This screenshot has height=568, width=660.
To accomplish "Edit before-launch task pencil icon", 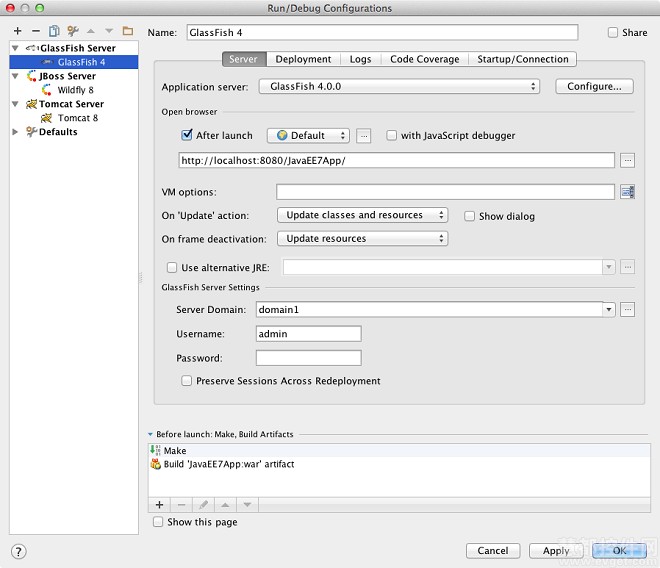I will [203, 504].
